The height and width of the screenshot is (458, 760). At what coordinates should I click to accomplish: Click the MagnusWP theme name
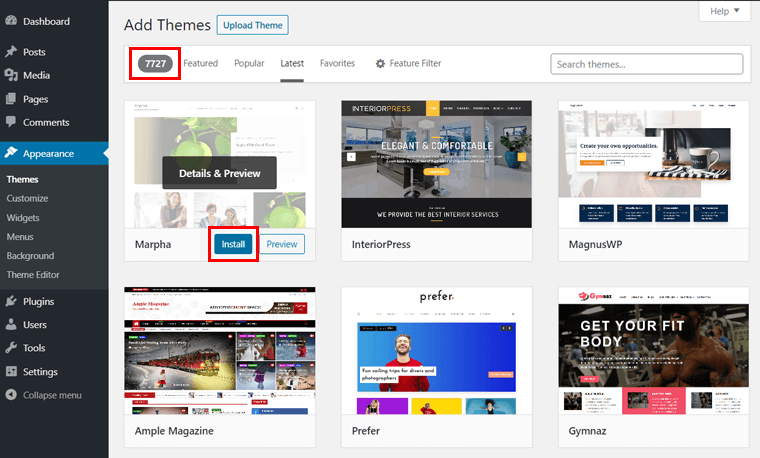coord(595,244)
